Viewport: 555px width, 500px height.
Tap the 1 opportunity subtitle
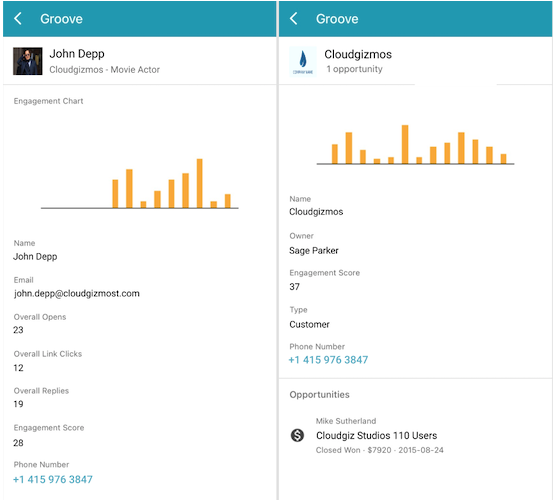[x=354, y=69]
